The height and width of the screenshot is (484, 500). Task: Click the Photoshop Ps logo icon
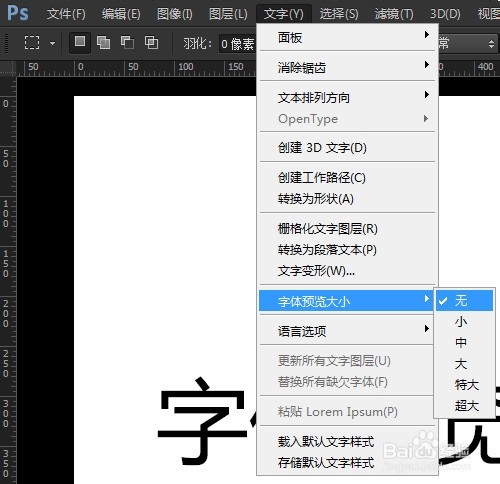[18, 13]
